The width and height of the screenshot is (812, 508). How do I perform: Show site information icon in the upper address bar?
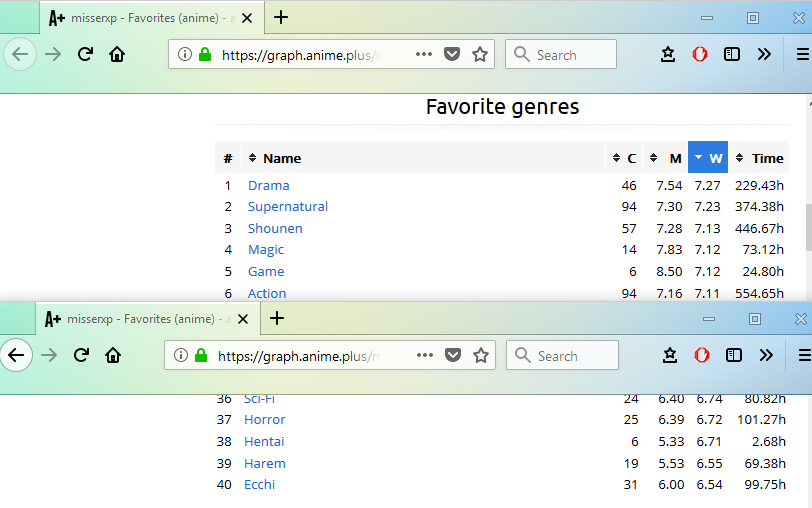coord(184,55)
